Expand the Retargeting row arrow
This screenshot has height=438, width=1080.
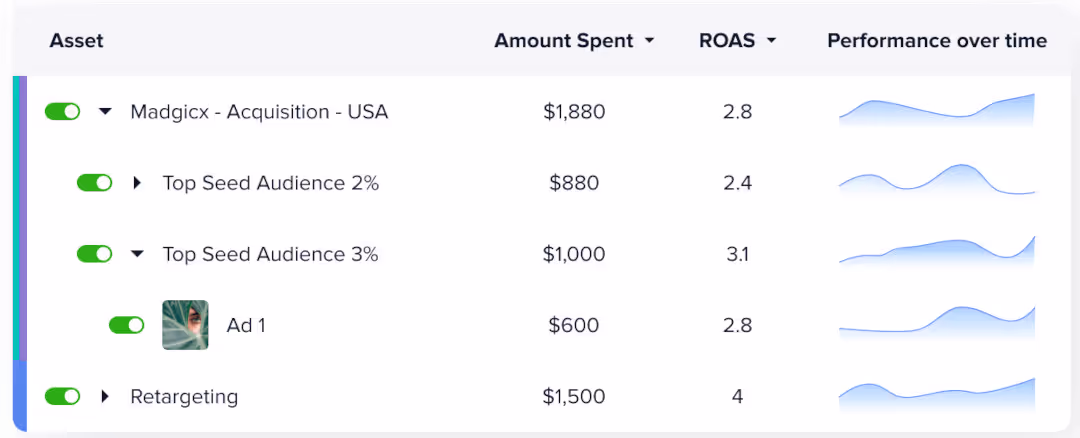coord(105,396)
